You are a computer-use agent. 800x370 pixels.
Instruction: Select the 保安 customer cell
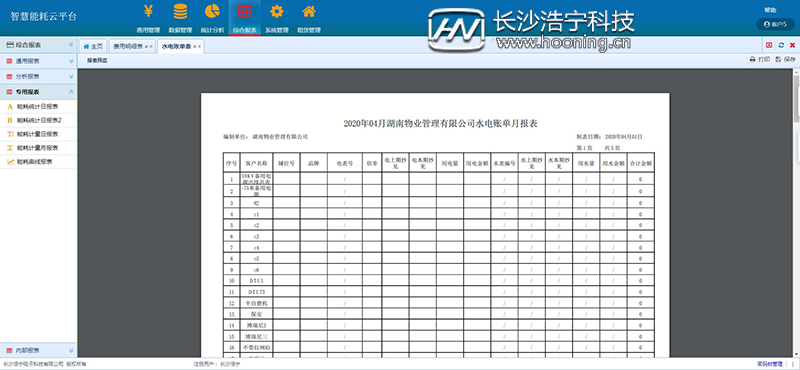pyautogui.click(x=256, y=314)
